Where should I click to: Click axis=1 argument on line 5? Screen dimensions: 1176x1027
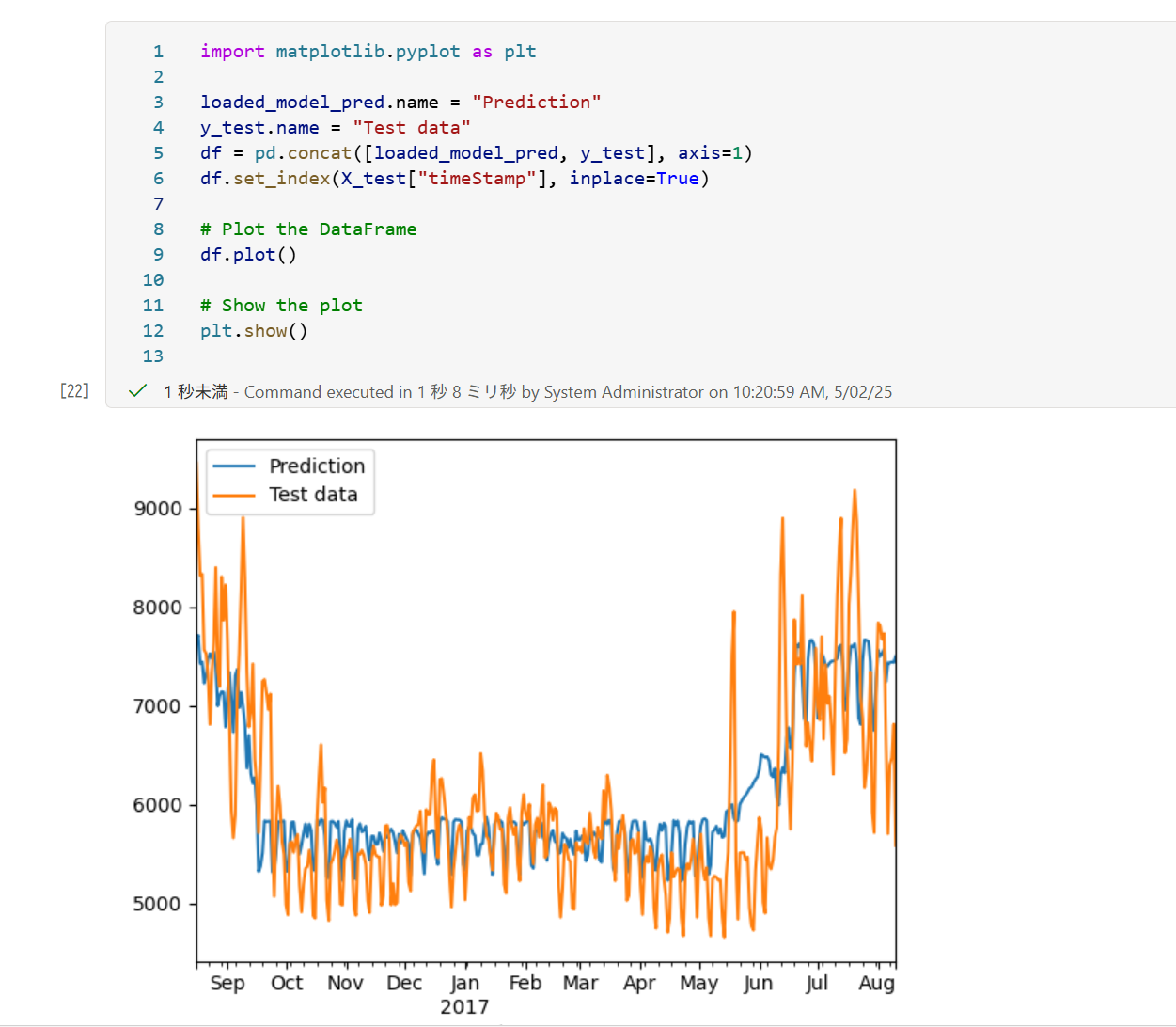point(711,153)
